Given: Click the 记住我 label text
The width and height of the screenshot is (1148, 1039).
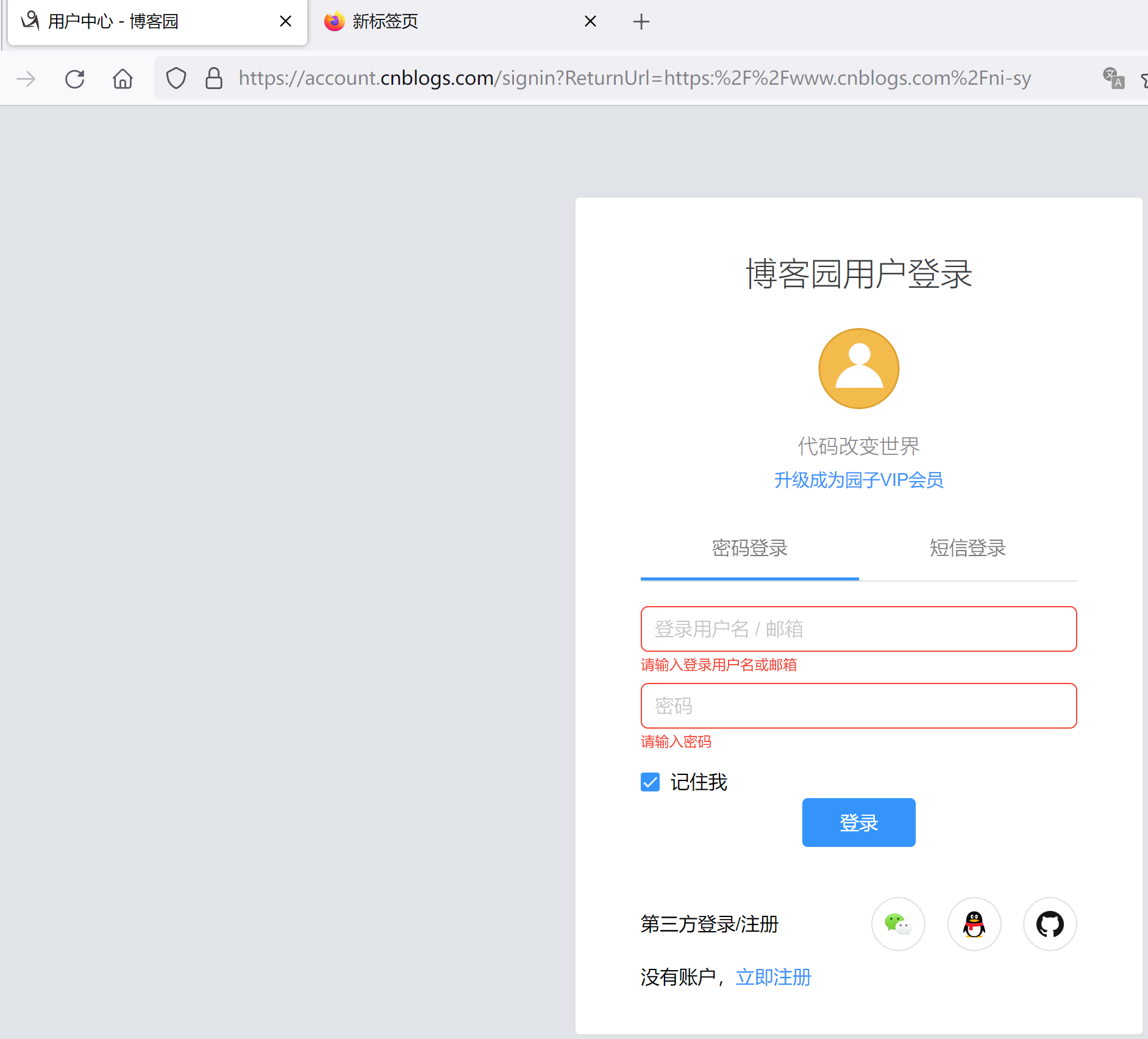Looking at the screenshot, I should [x=699, y=782].
